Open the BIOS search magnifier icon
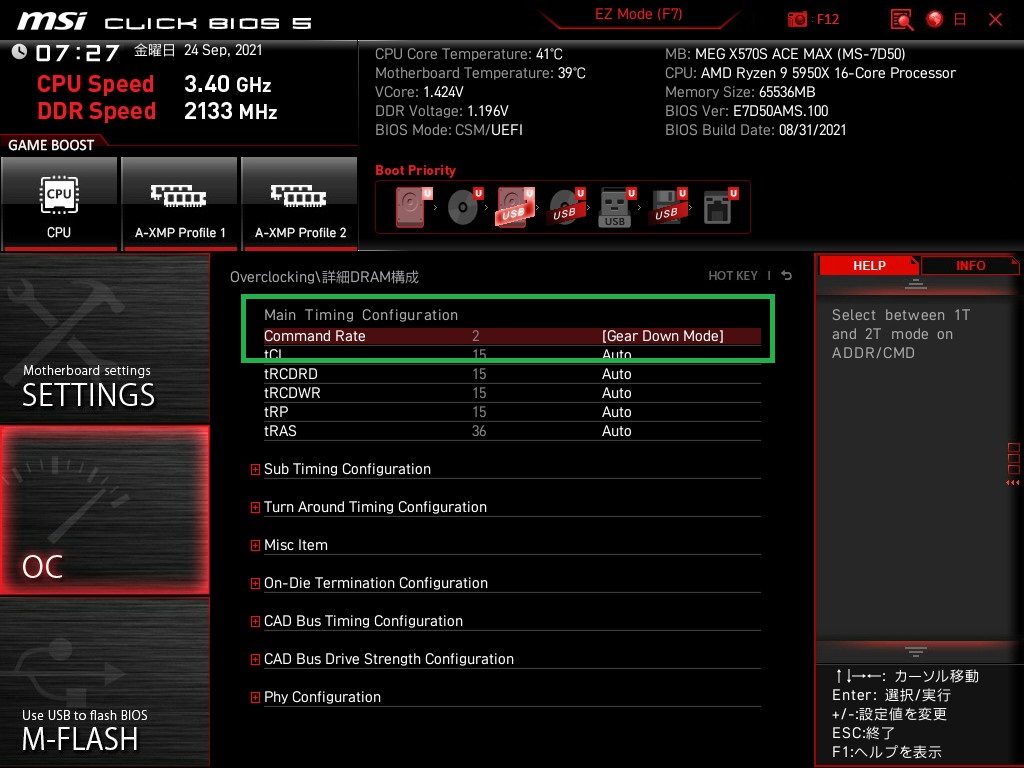Screen dimensions: 1024x768 [x=902, y=20]
